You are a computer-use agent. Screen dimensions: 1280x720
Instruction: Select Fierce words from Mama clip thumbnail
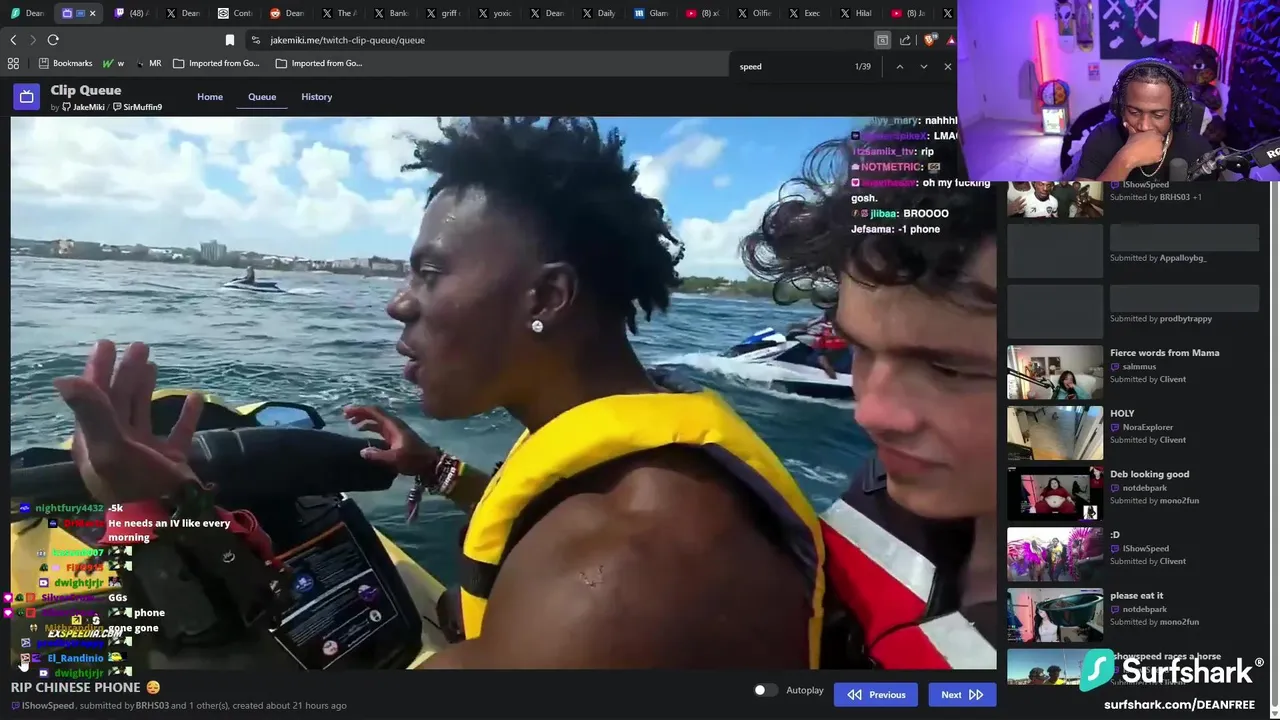(1055, 372)
